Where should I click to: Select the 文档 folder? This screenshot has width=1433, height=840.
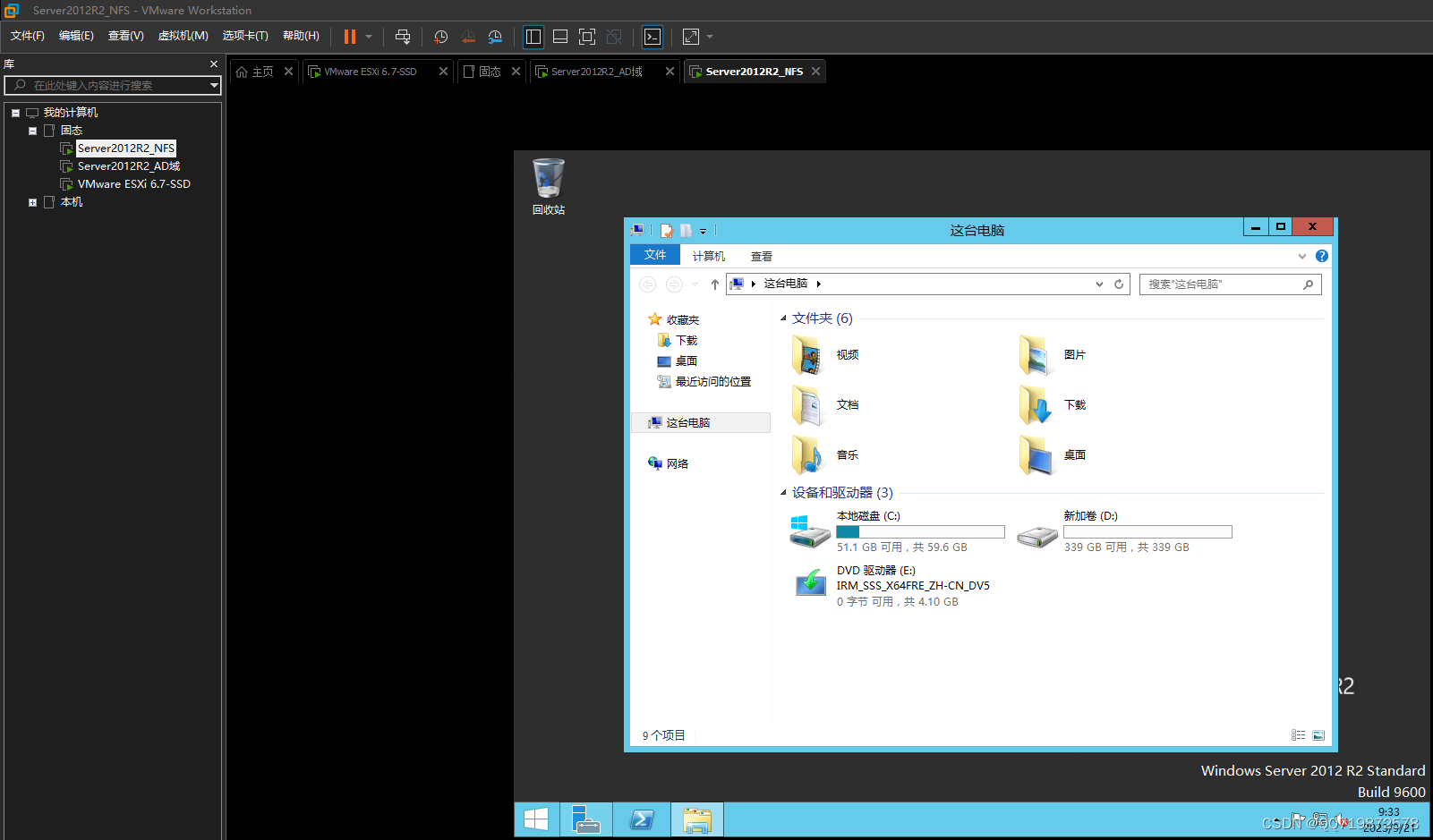coord(825,405)
